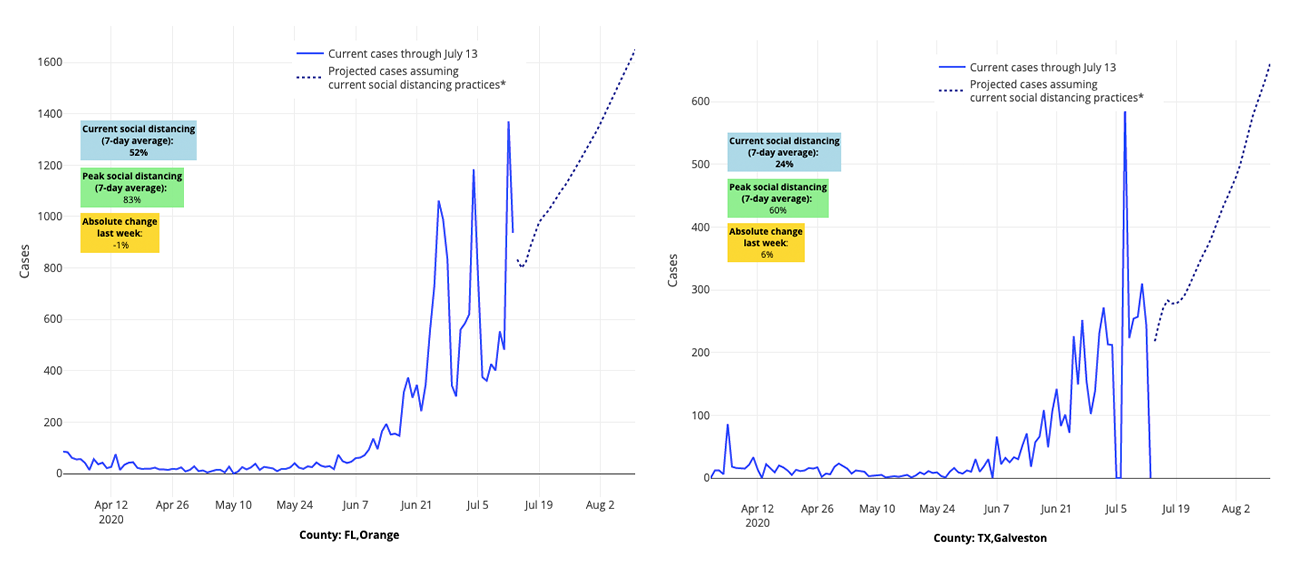Select the Aug 2 date tick in Galveston chart
The width and height of the screenshot is (1302, 573).
pos(1236,509)
